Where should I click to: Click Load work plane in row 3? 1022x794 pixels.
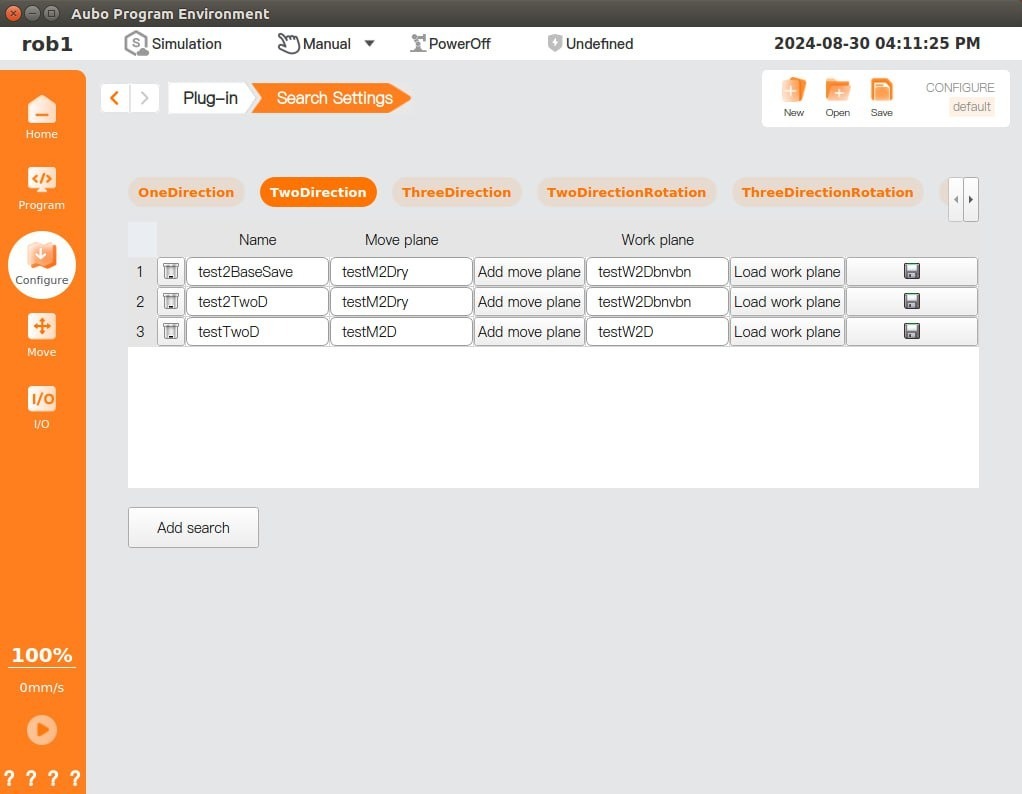787,331
